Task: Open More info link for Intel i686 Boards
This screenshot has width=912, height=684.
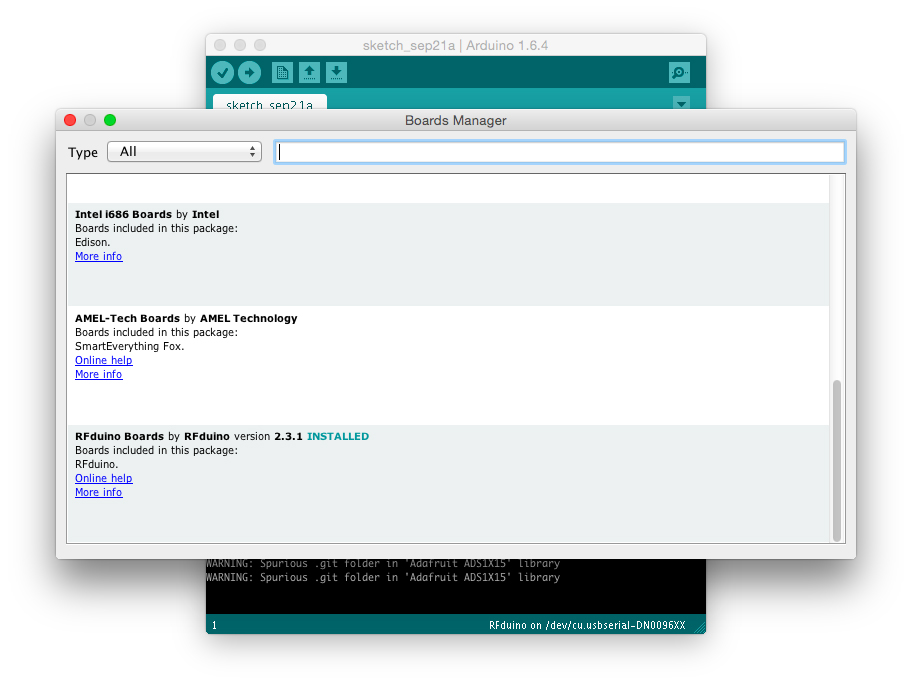Action: point(98,256)
